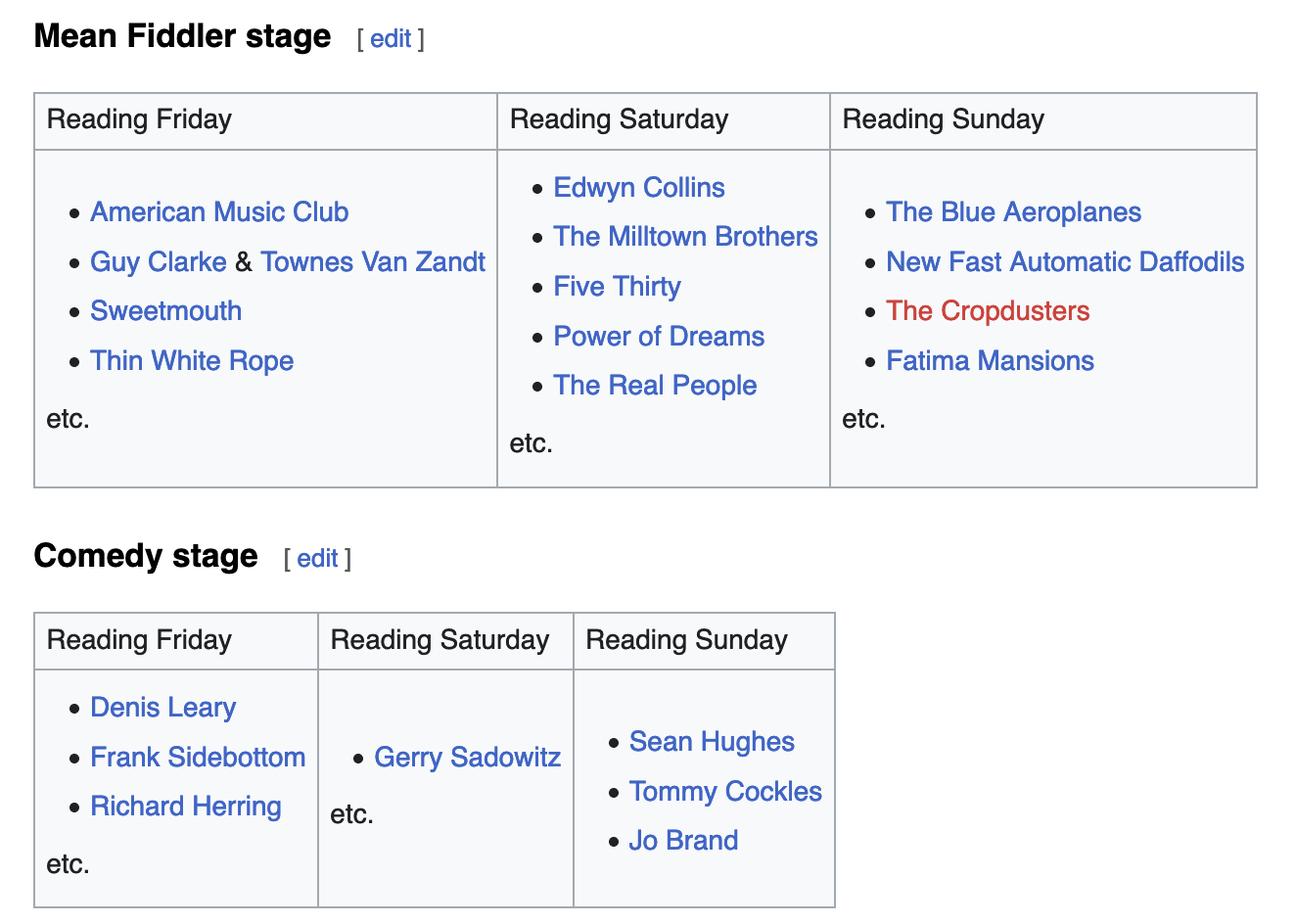Select the Five Thirty link
This screenshot has height=924, width=1296.
617,287
